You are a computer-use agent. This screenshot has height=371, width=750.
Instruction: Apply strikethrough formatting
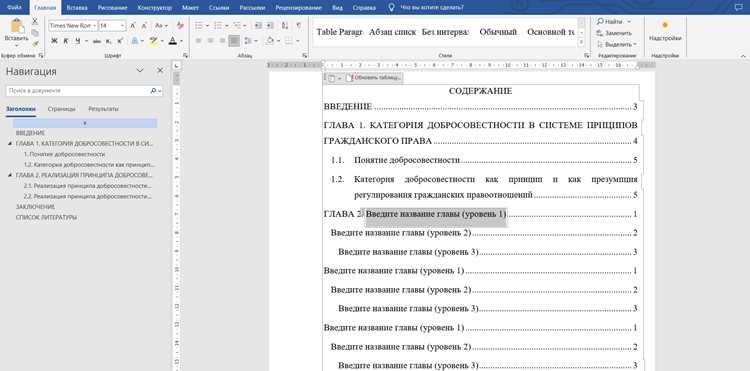click(x=97, y=41)
